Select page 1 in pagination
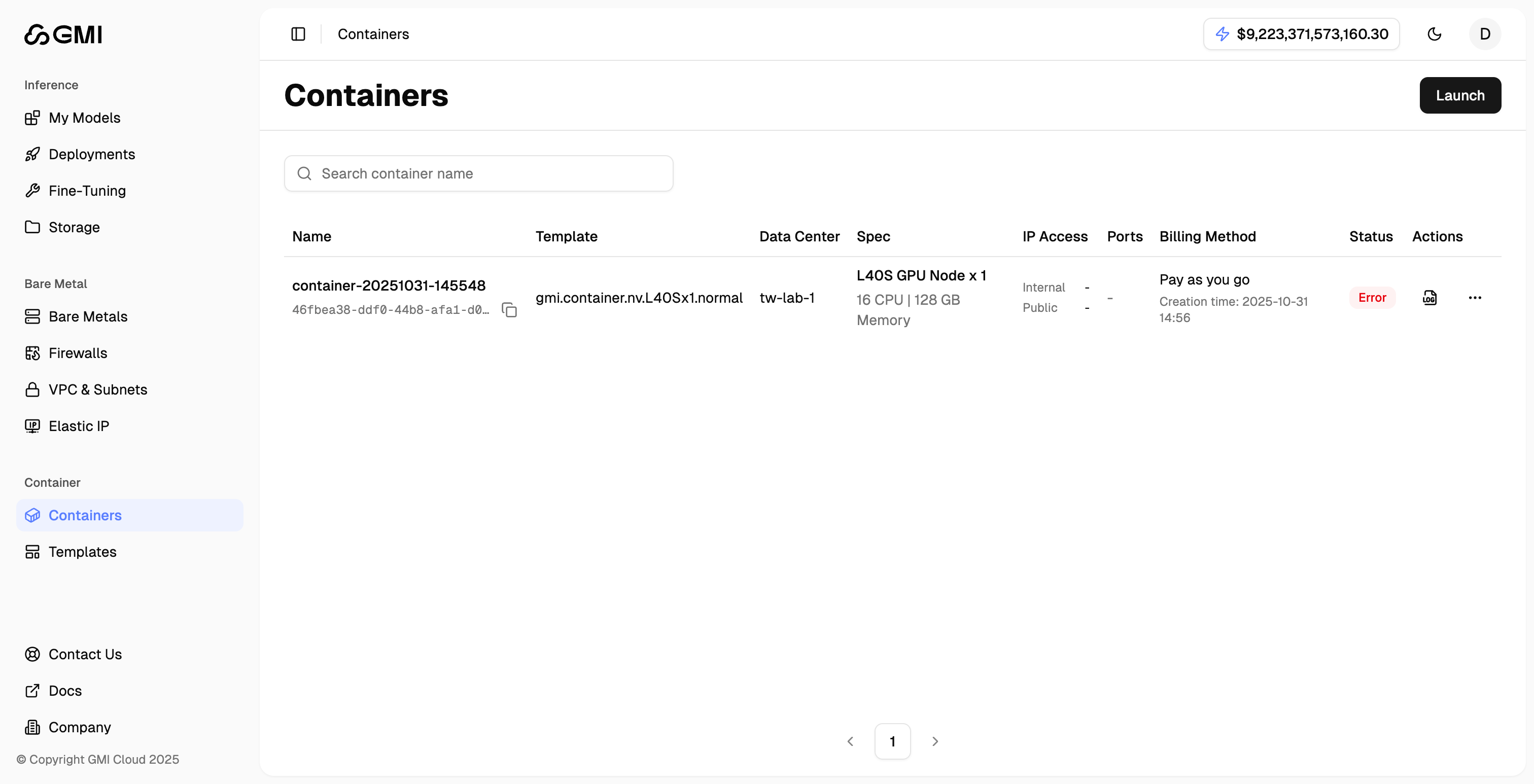This screenshot has width=1534, height=784. (x=892, y=741)
